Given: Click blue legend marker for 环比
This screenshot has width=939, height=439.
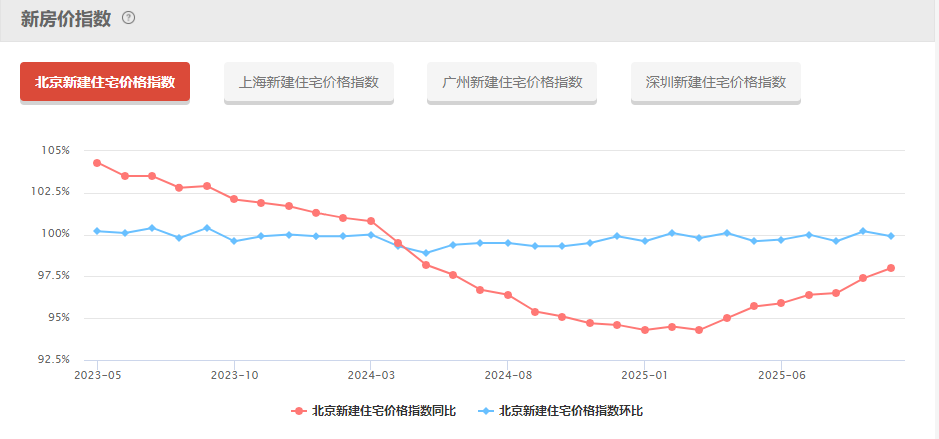Looking at the screenshot, I should pyautogui.click(x=486, y=410).
